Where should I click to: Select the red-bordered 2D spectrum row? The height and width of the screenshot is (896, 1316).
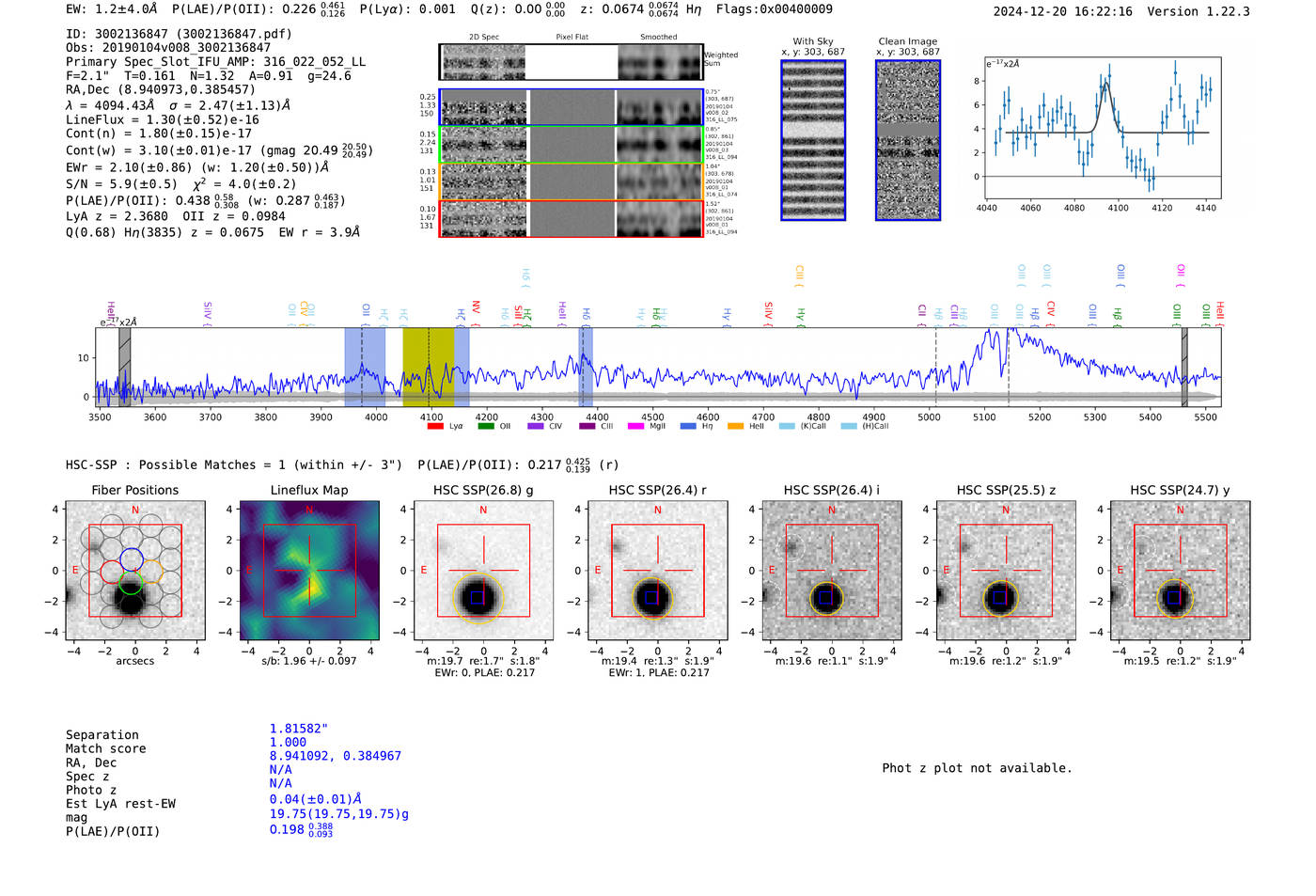[x=571, y=218]
